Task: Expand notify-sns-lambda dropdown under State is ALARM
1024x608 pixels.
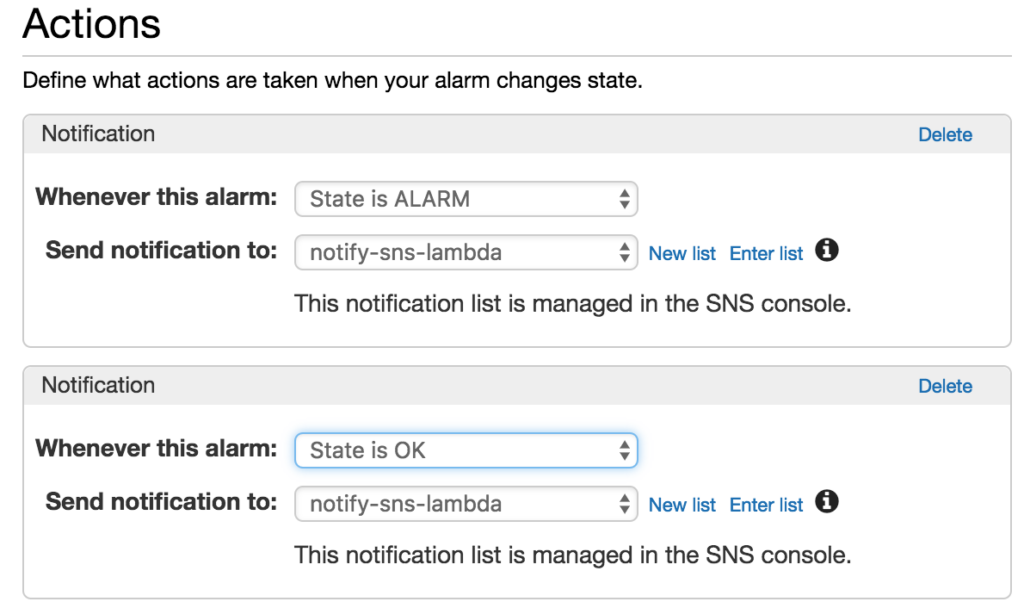Action: point(466,252)
